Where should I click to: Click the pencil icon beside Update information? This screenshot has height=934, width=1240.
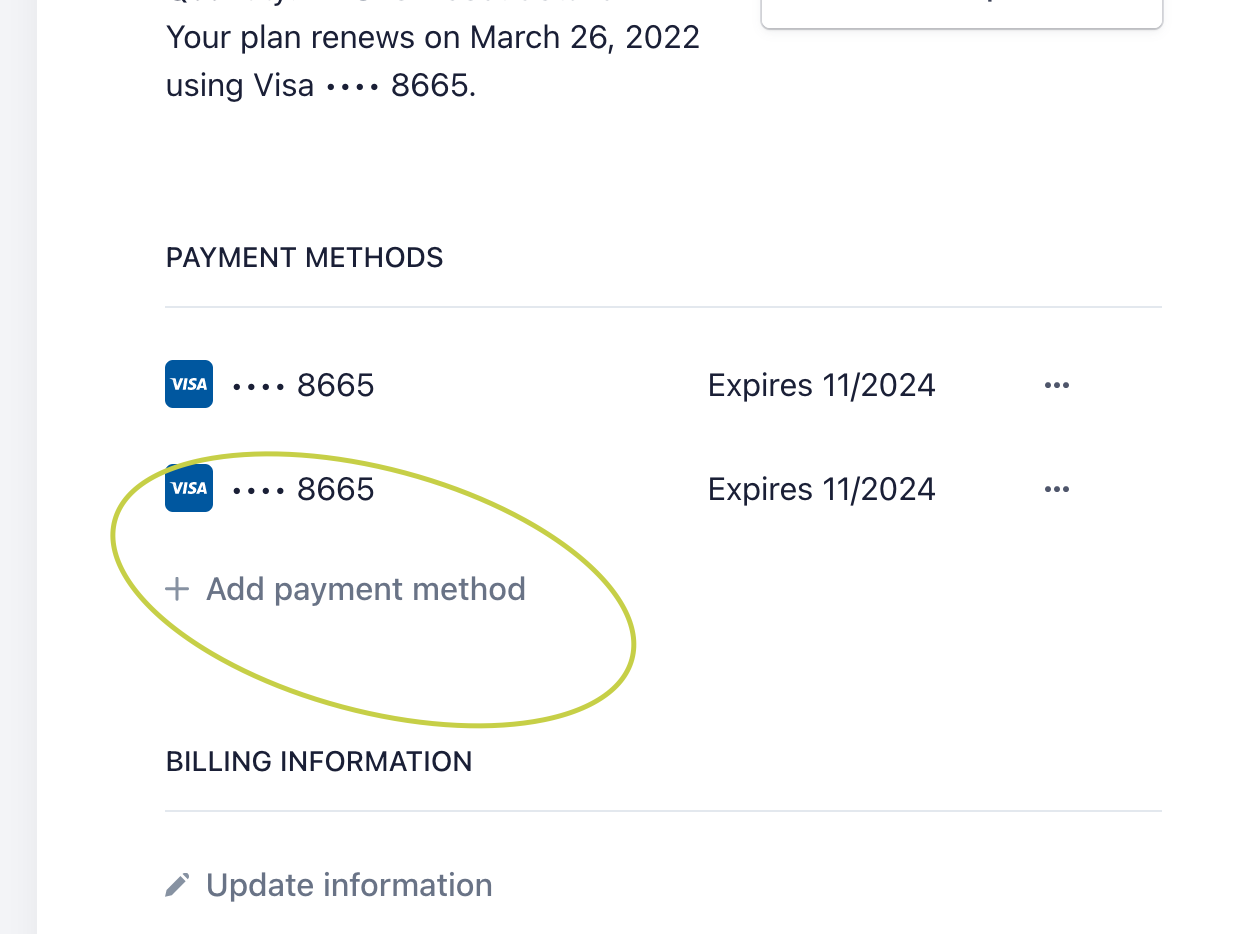click(x=177, y=885)
